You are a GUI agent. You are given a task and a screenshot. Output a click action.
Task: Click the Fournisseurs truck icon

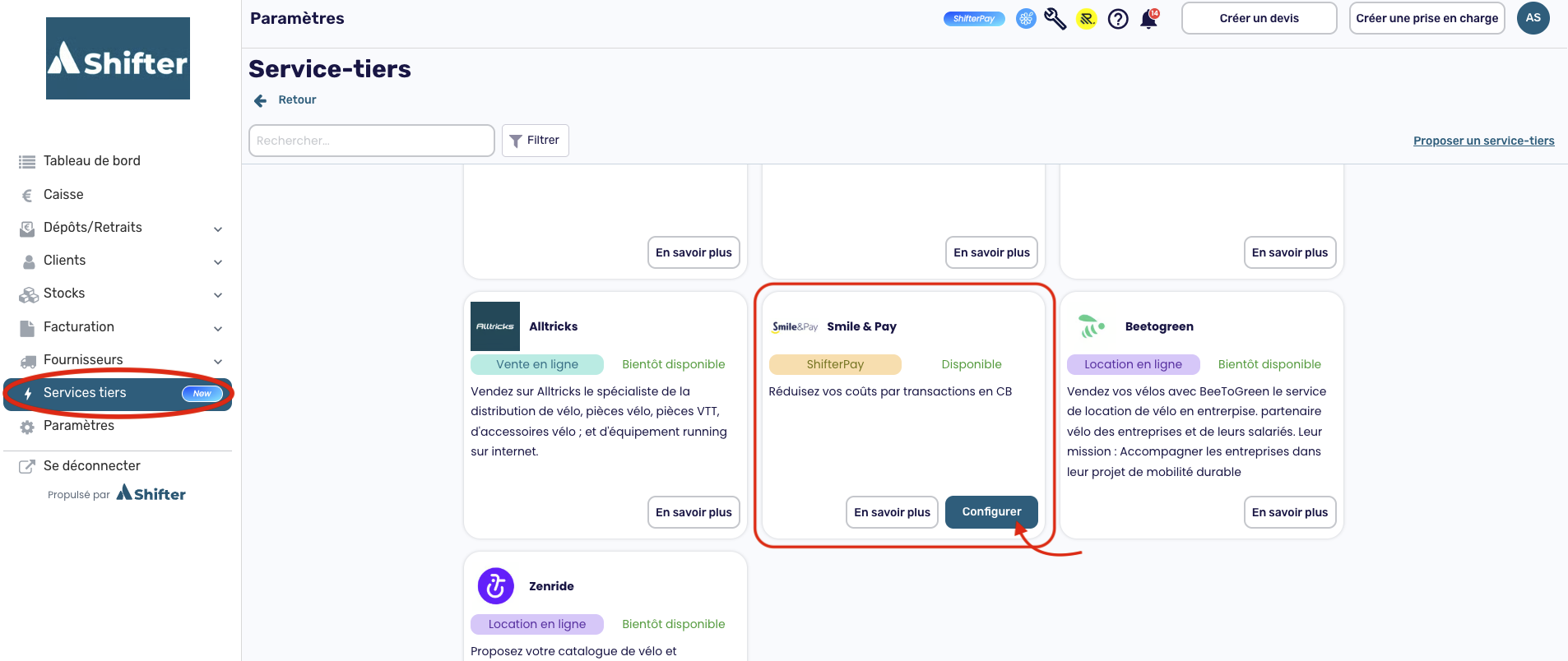(x=28, y=361)
